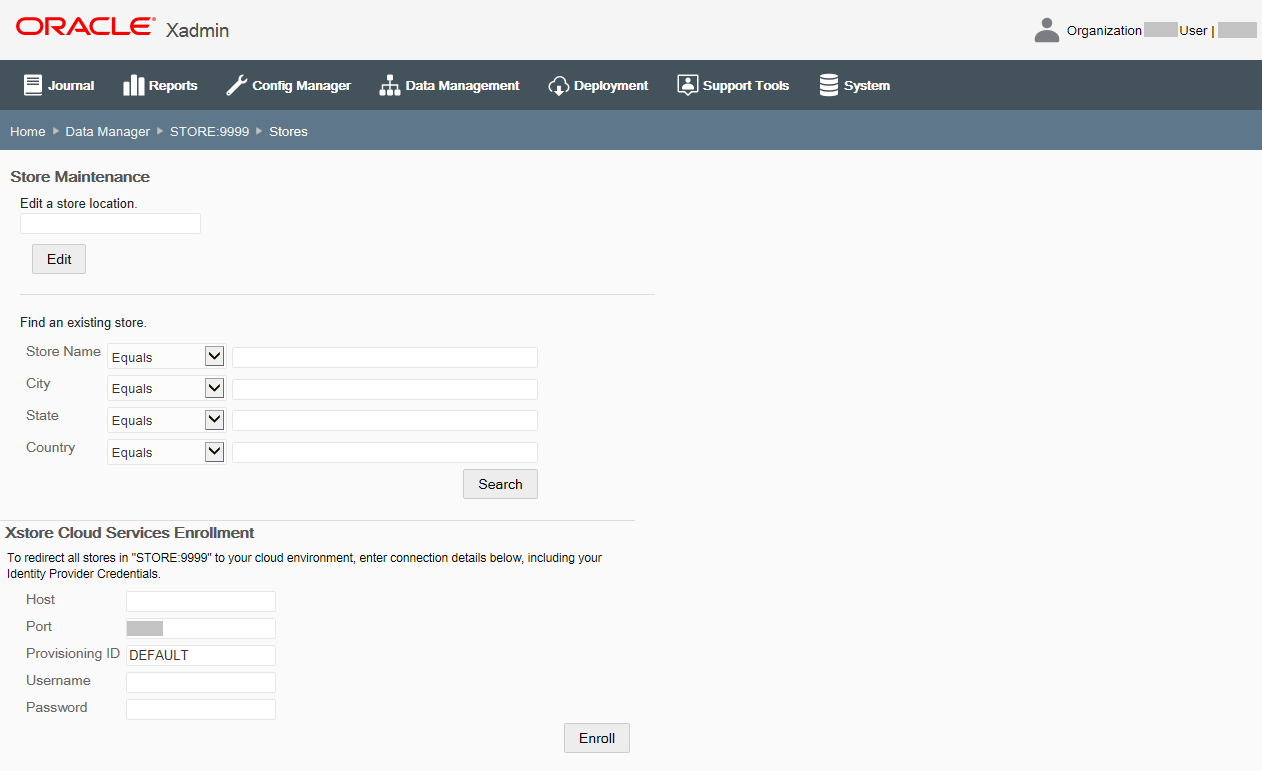Open the Store Name condition dropdown
This screenshot has height=771, width=1262.
166,356
